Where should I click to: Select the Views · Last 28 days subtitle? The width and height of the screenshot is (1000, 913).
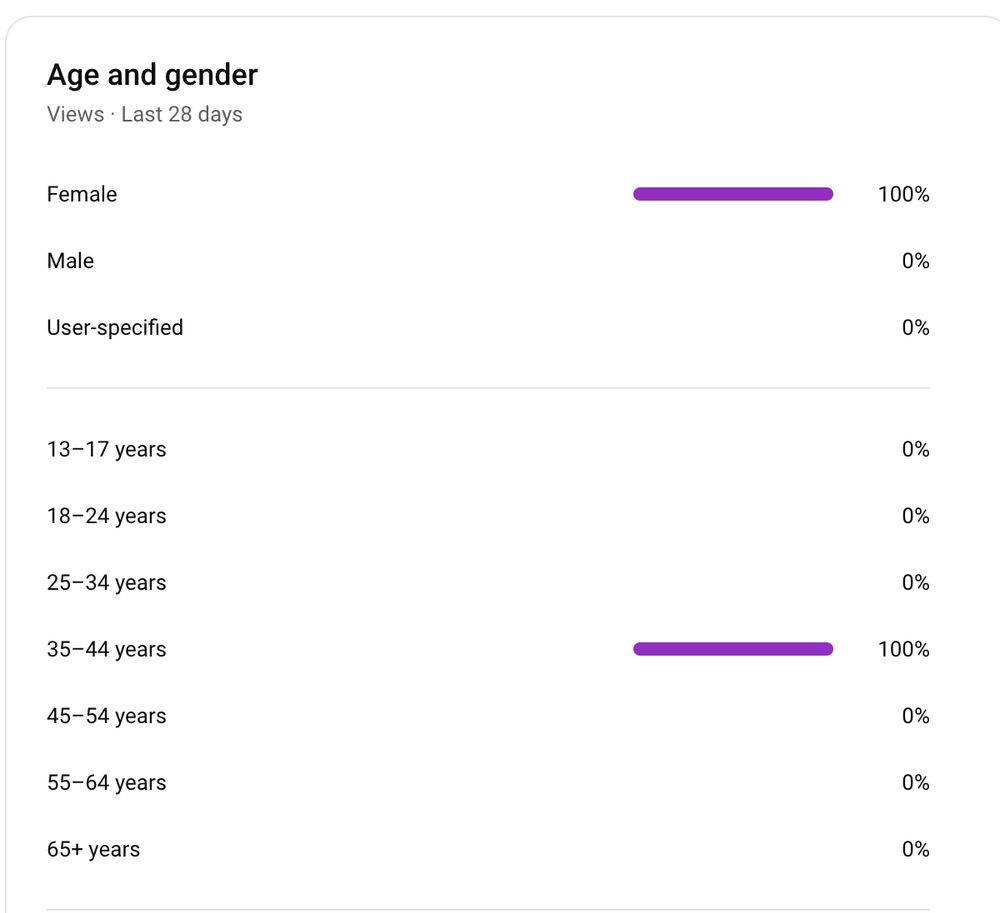145,114
